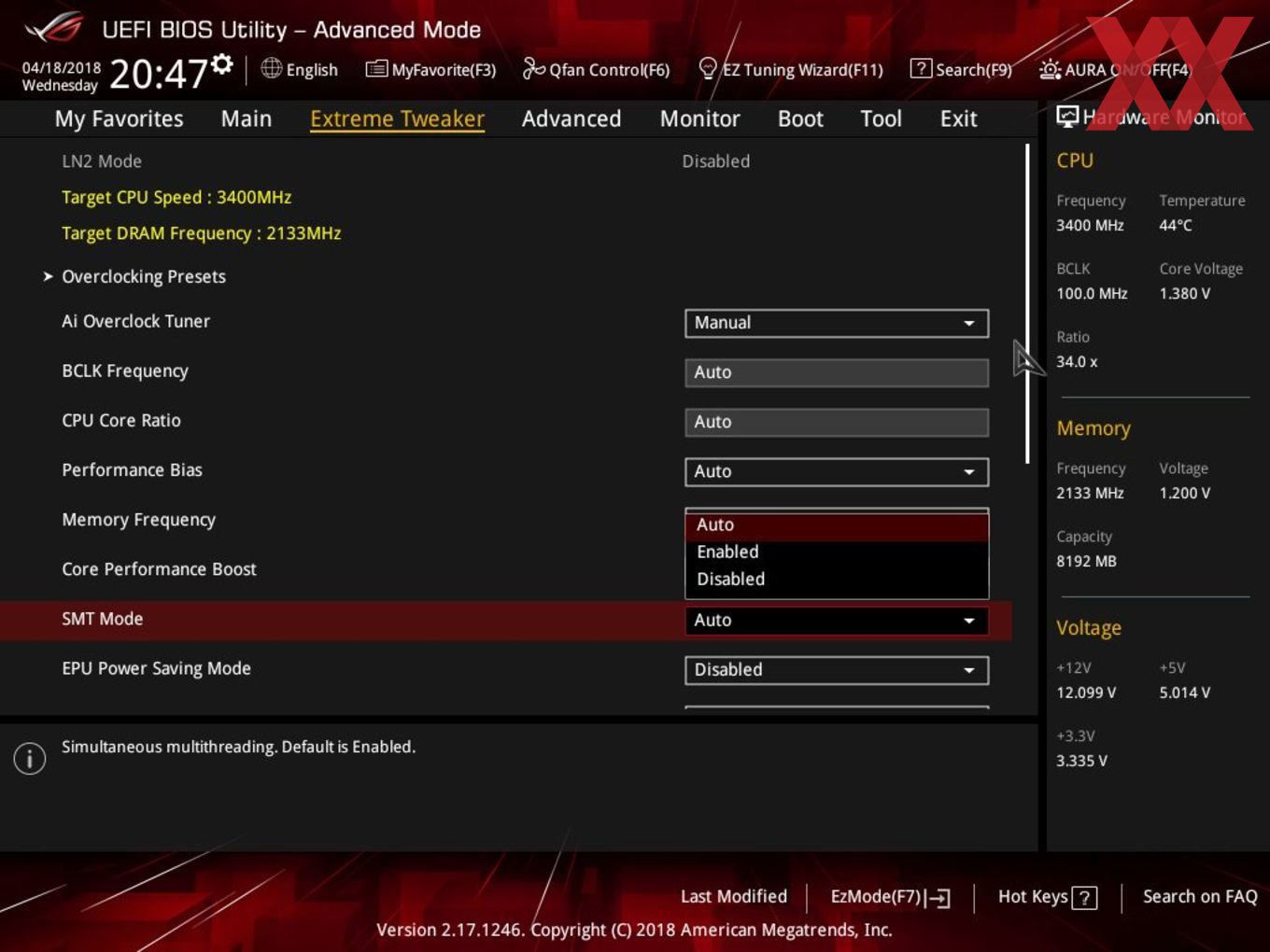This screenshot has width=1270, height=952.
Task: Toggle the AURA lighting icon
Action: [1050, 69]
